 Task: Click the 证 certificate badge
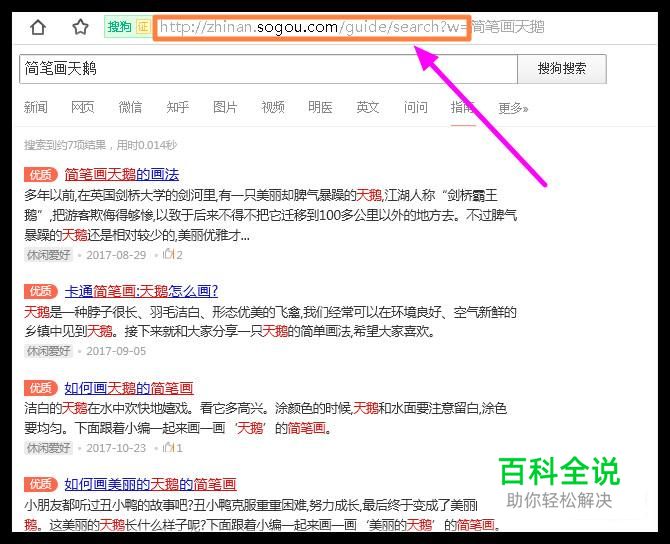(x=143, y=27)
